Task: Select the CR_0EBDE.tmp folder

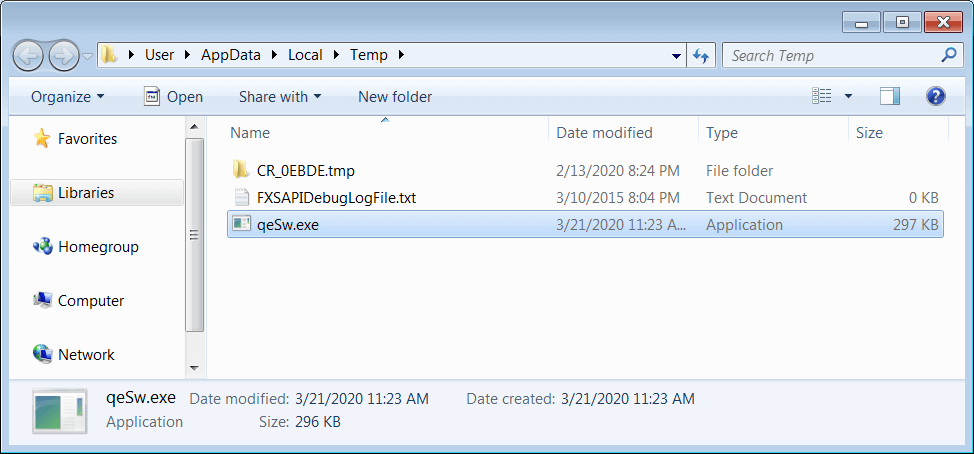Action: [x=293, y=170]
